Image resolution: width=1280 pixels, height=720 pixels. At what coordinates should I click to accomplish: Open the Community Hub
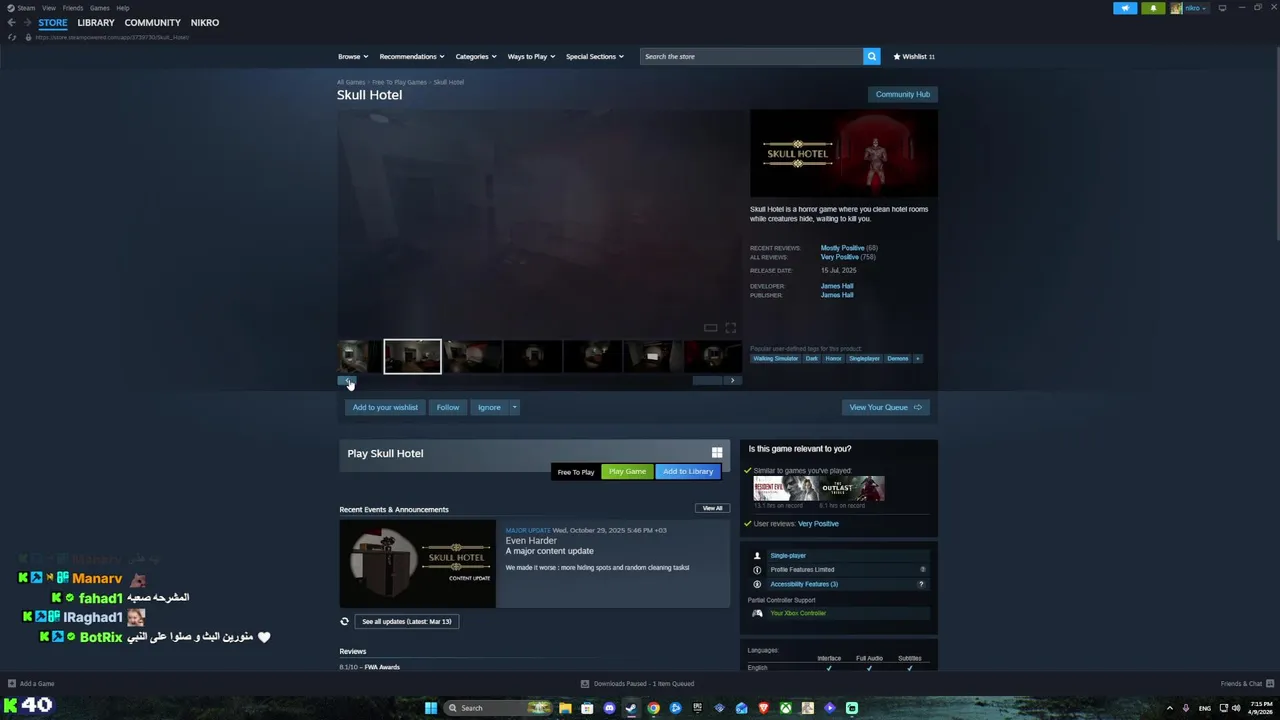[x=903, y=94]
